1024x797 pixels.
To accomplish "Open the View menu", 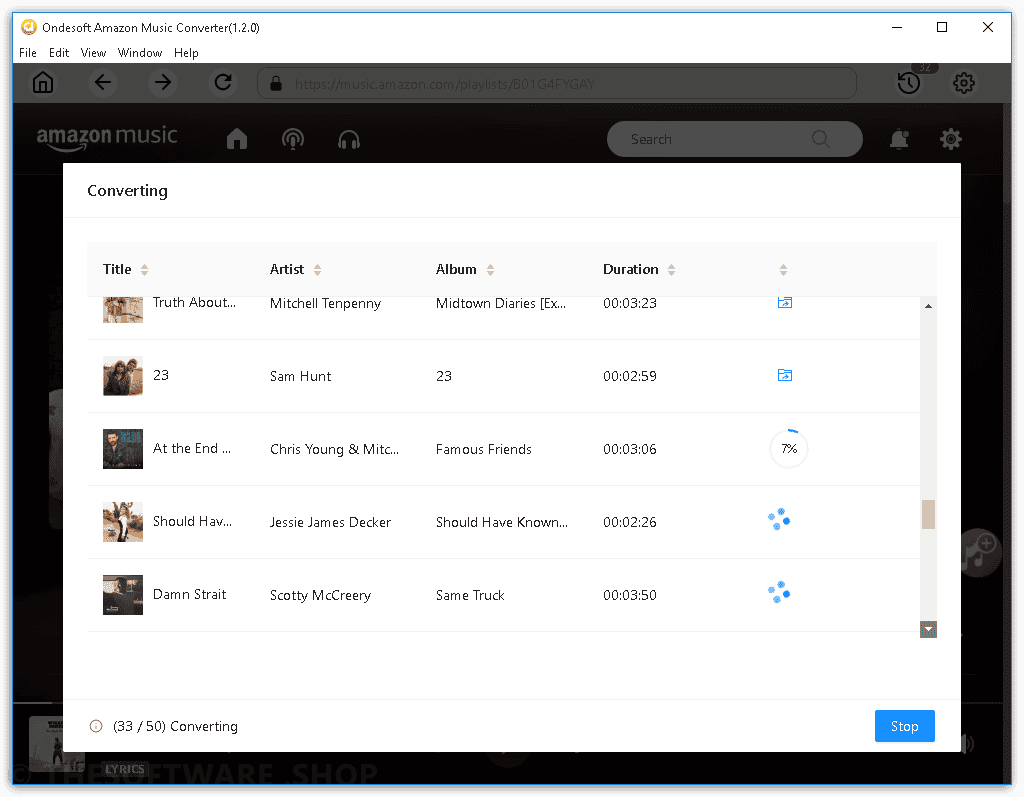I will point(93,53).
